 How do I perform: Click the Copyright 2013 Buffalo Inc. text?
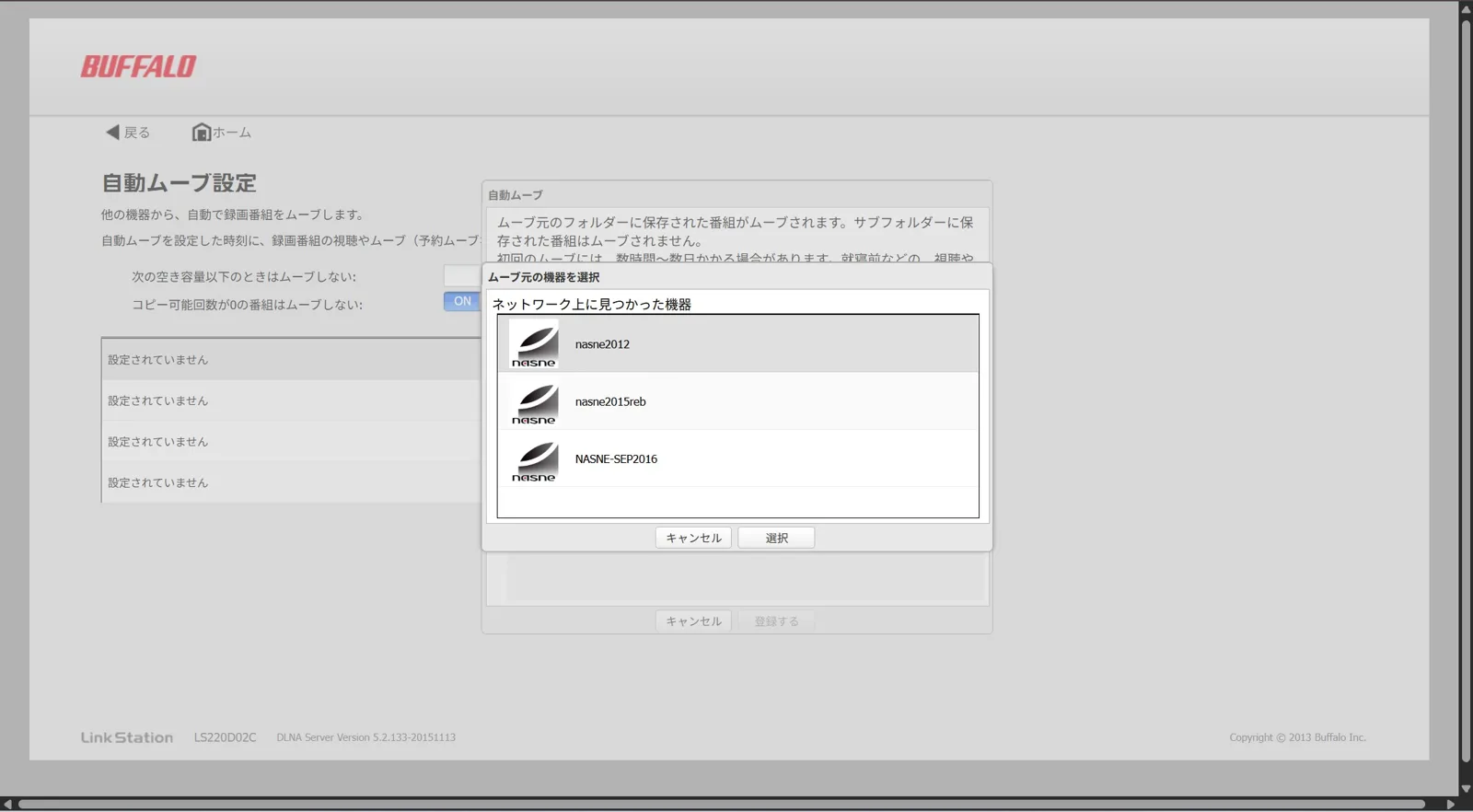pyautogui.click(x=1297, y=737)
